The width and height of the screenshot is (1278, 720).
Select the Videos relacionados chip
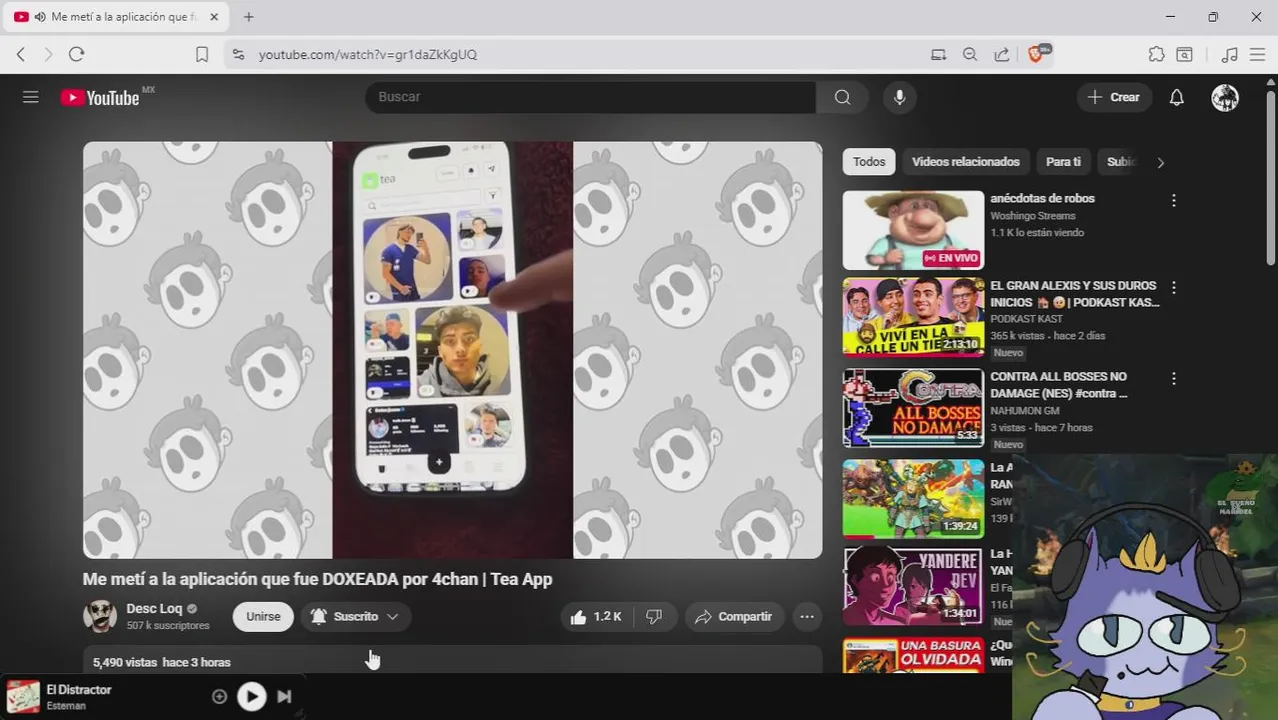[966, 162]
